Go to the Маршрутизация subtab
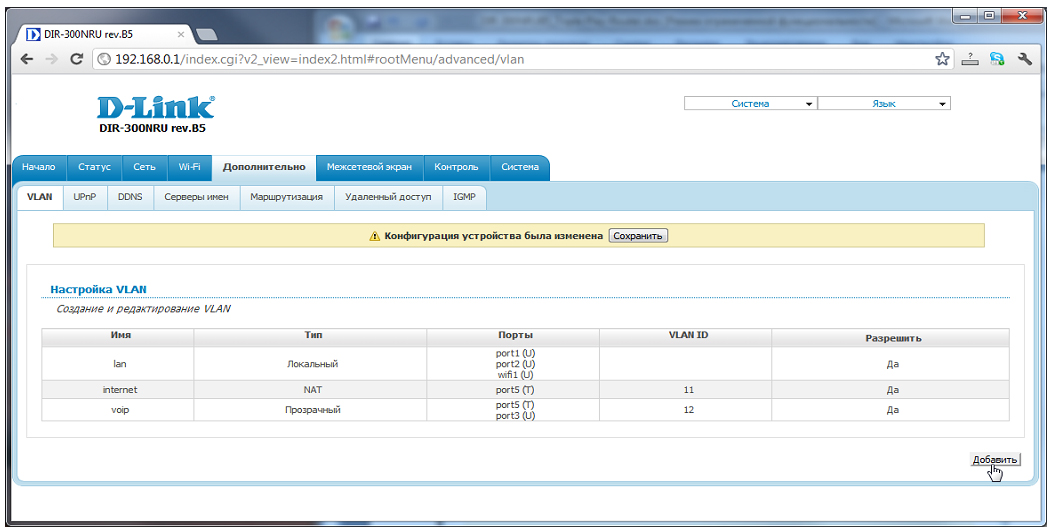The image size is (1055, 532). (x=286, y=197)
